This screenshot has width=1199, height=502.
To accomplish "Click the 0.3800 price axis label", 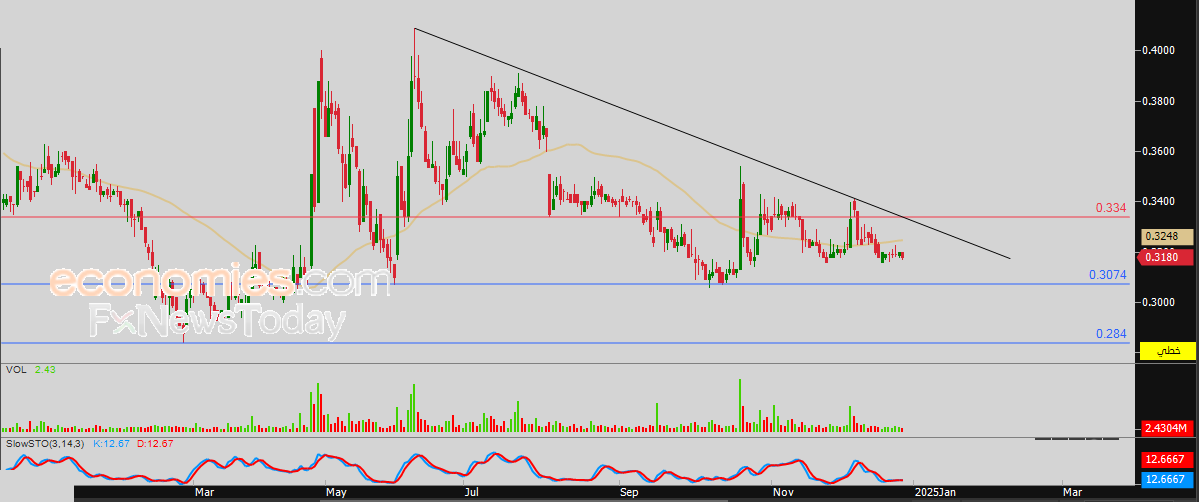I will 1159,101.
